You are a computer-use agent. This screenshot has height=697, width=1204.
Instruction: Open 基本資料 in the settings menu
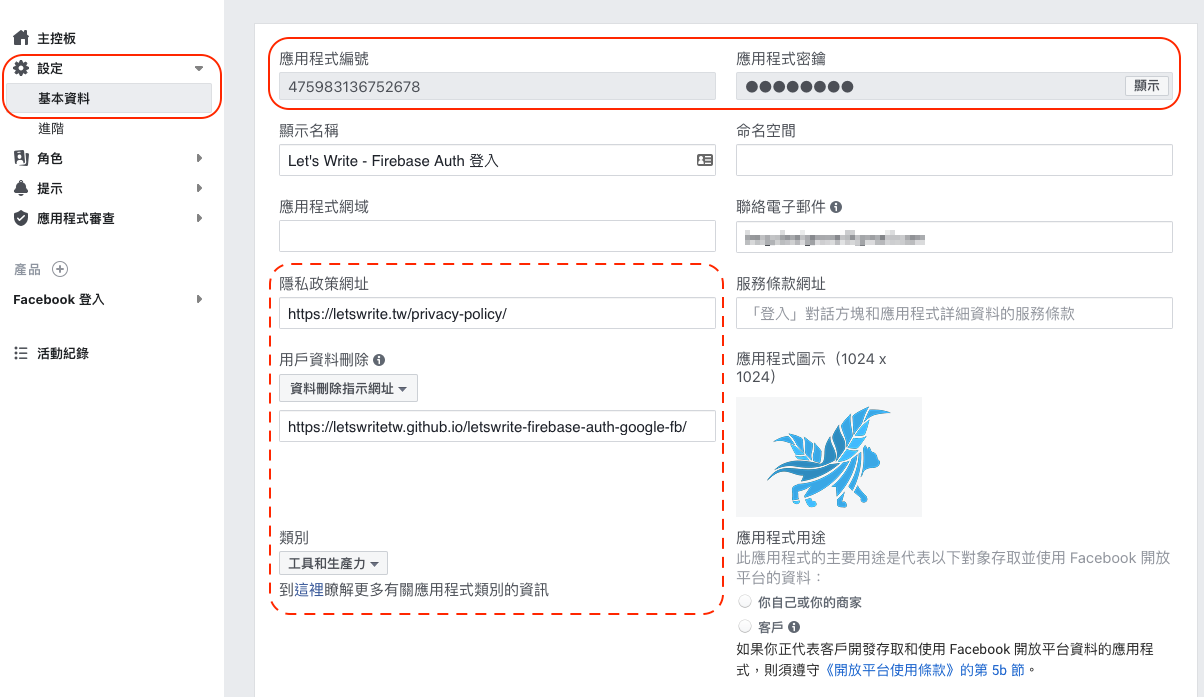[64, 98]
